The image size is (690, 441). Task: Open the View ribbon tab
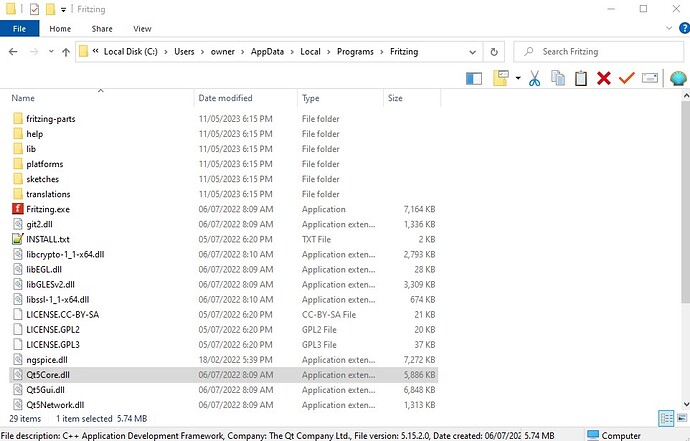142,29
